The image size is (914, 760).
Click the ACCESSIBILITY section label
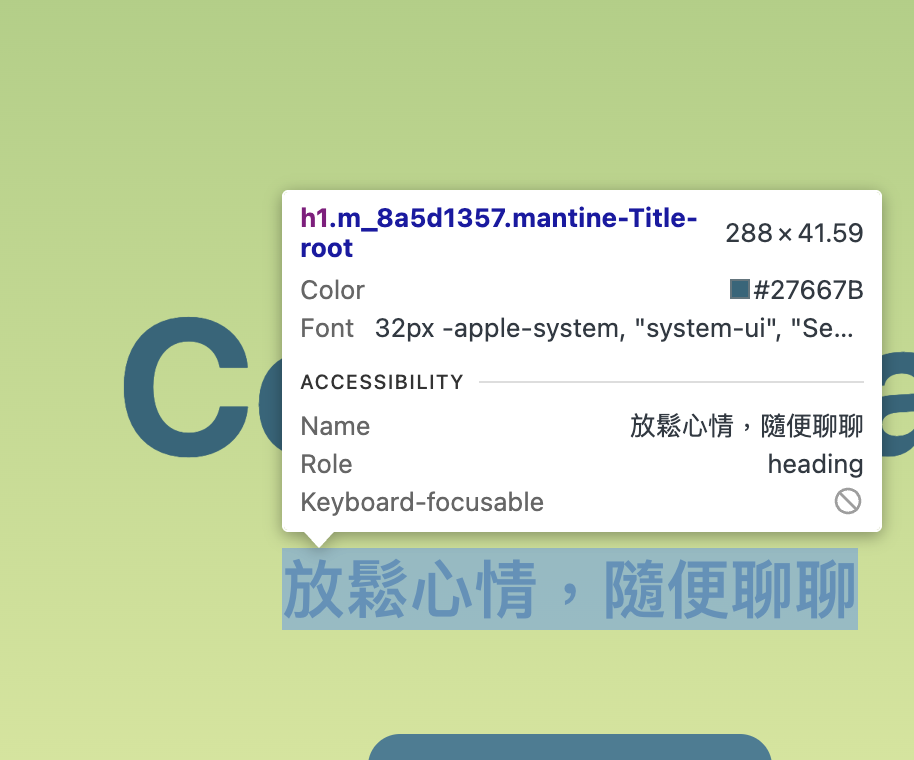382,382
